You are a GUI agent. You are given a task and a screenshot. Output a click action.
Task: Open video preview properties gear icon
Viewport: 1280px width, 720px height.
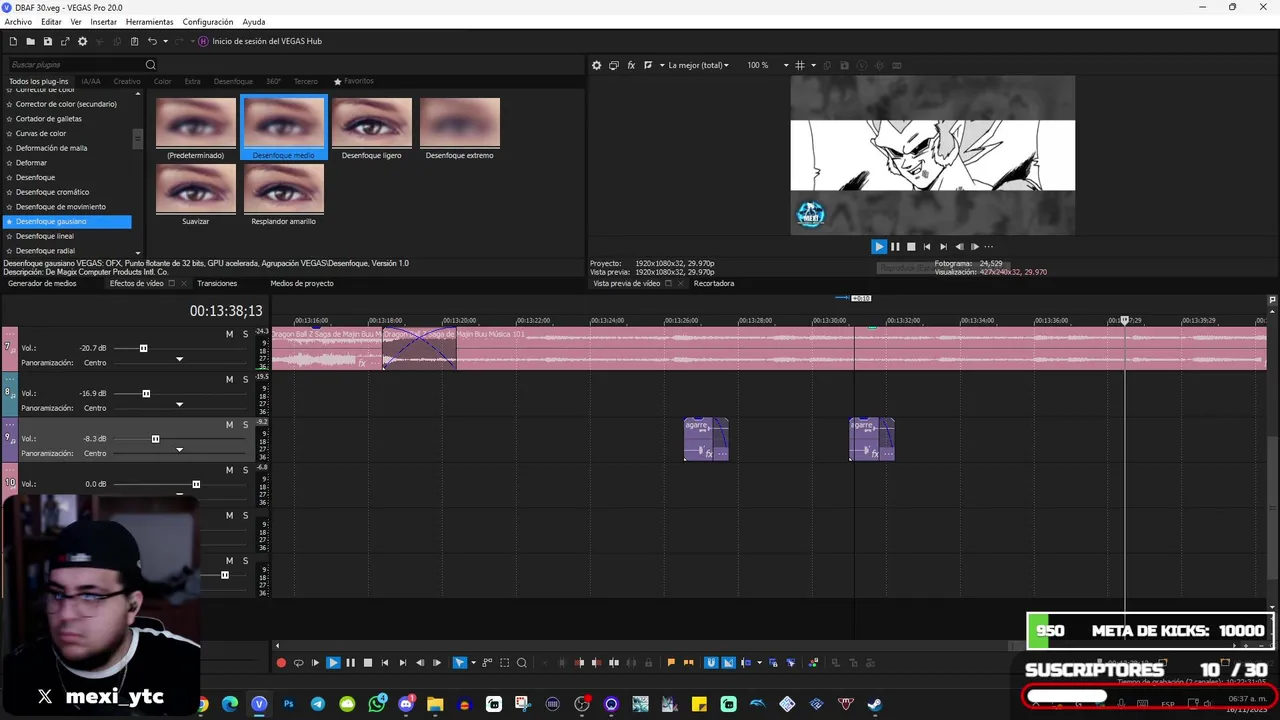(x=597, y=65)
